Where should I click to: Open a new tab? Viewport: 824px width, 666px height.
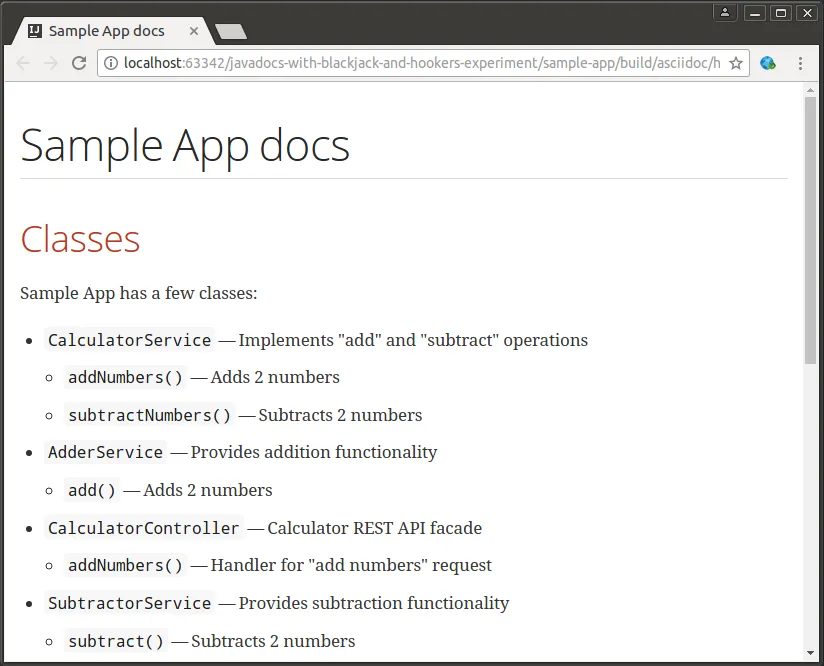pos(231,32)
